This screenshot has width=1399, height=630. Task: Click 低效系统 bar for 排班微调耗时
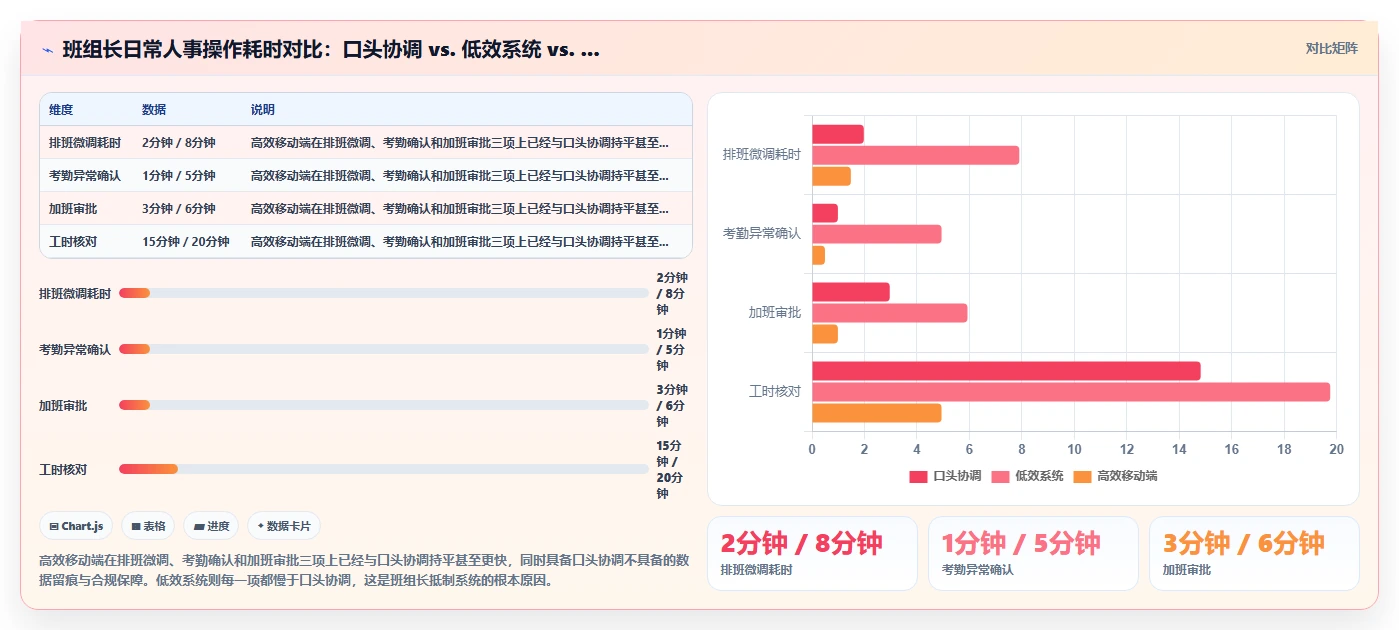(x=915, y=155)
